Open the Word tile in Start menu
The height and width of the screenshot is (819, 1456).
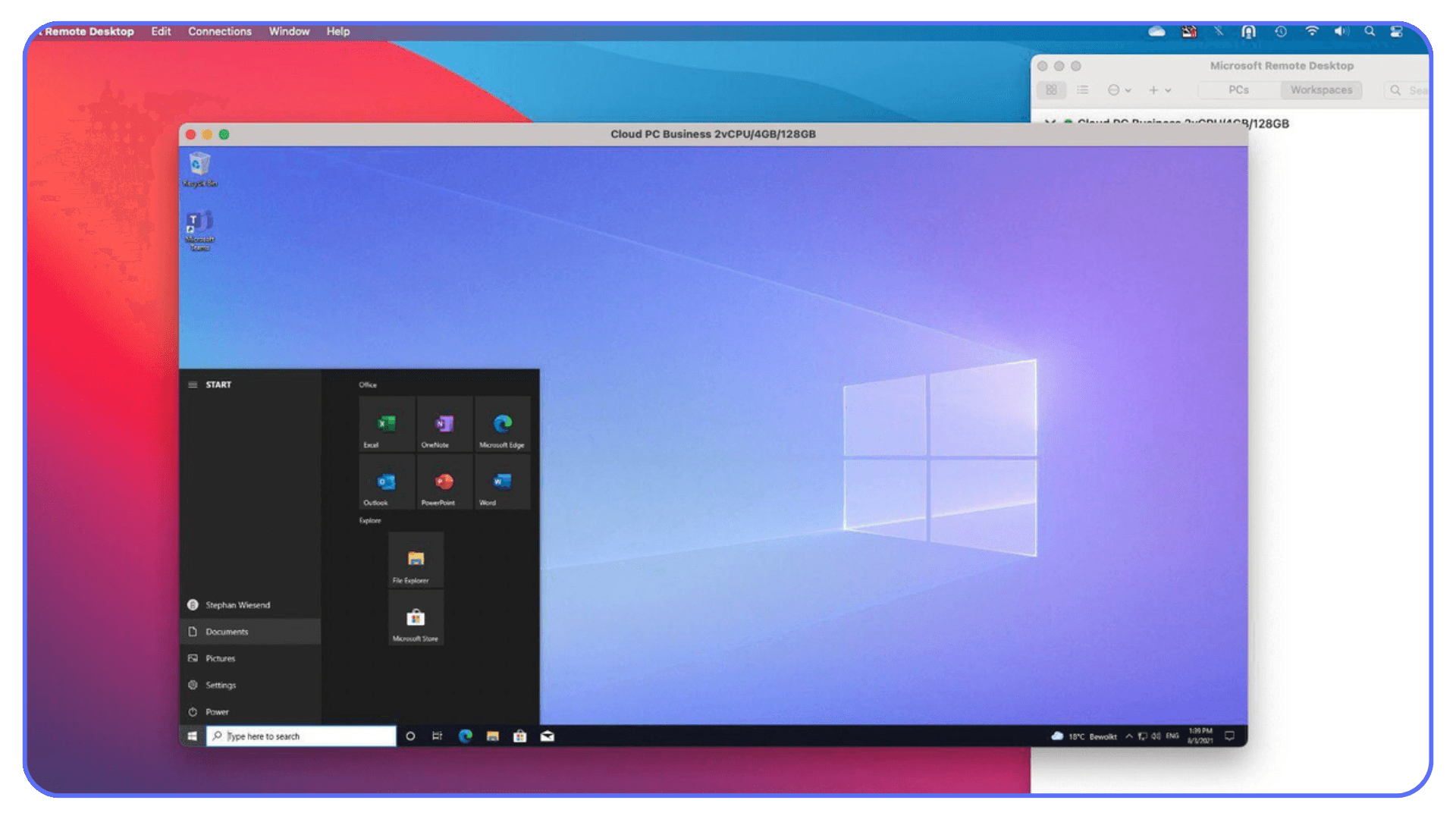coord(502,482)
